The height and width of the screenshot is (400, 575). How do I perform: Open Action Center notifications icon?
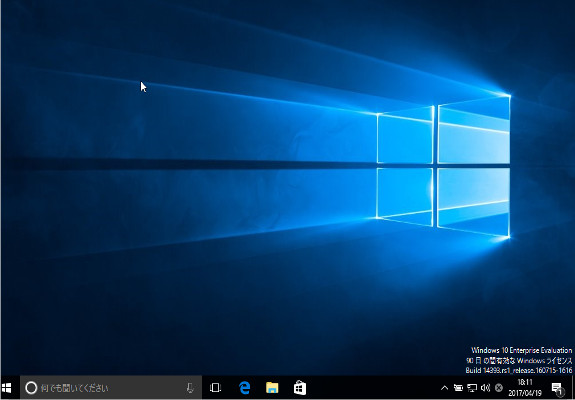(x=557, y=388)
